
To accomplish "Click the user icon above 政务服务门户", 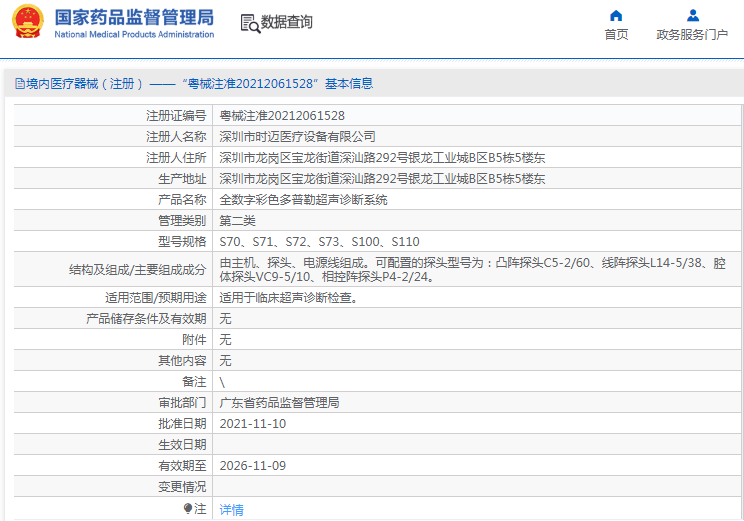I will pyautogui.click(x=693, y=16).
